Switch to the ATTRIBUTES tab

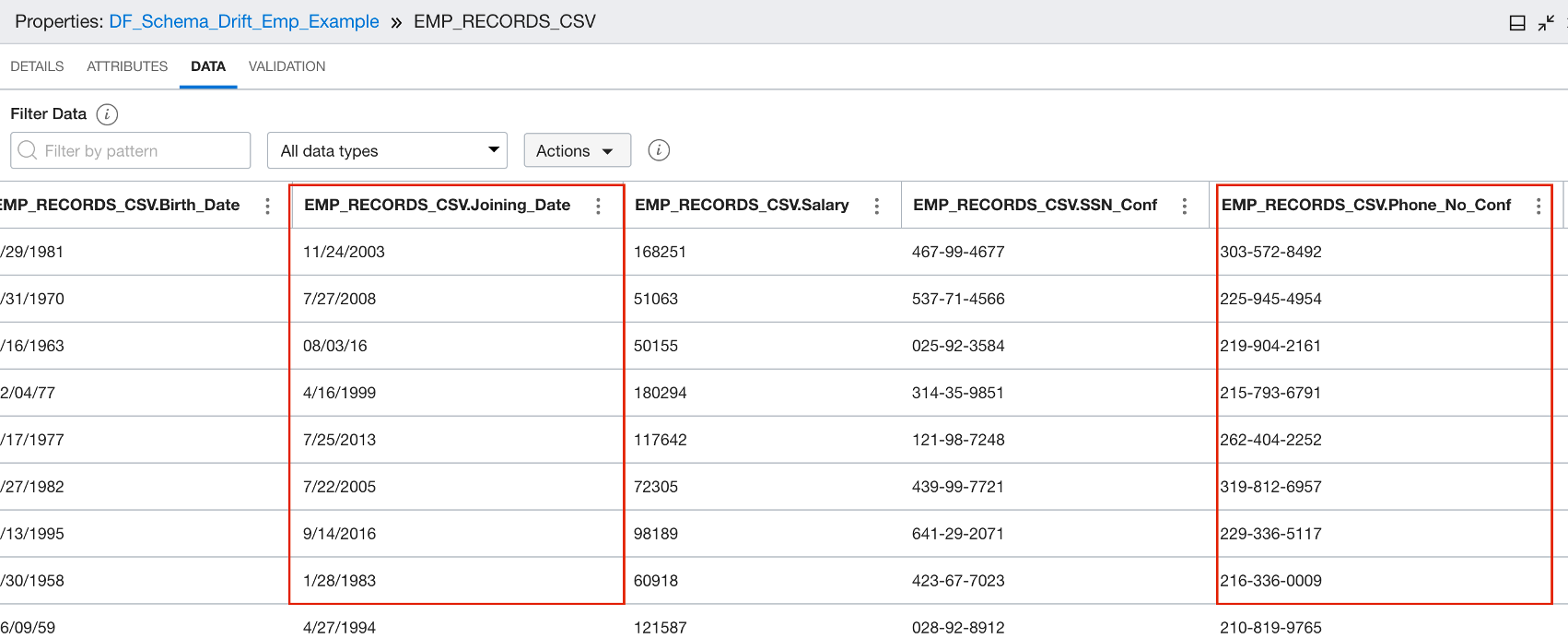[x=127, y=66]
